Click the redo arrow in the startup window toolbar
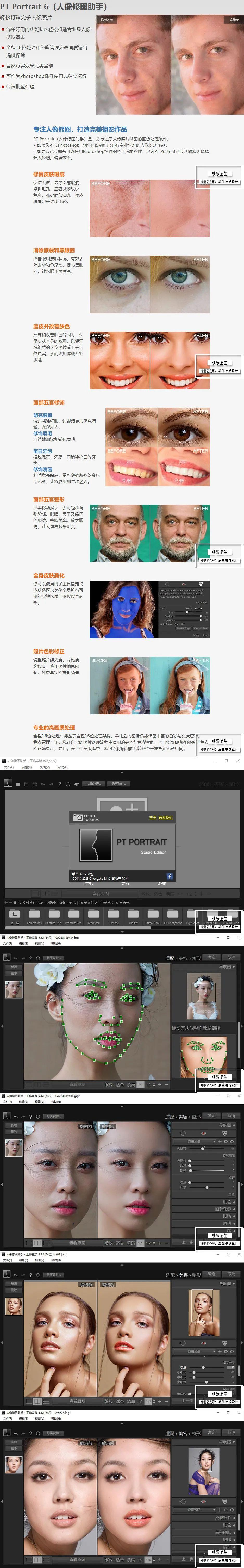This screenshot has width=244, height=1568. tap(51, 784)
